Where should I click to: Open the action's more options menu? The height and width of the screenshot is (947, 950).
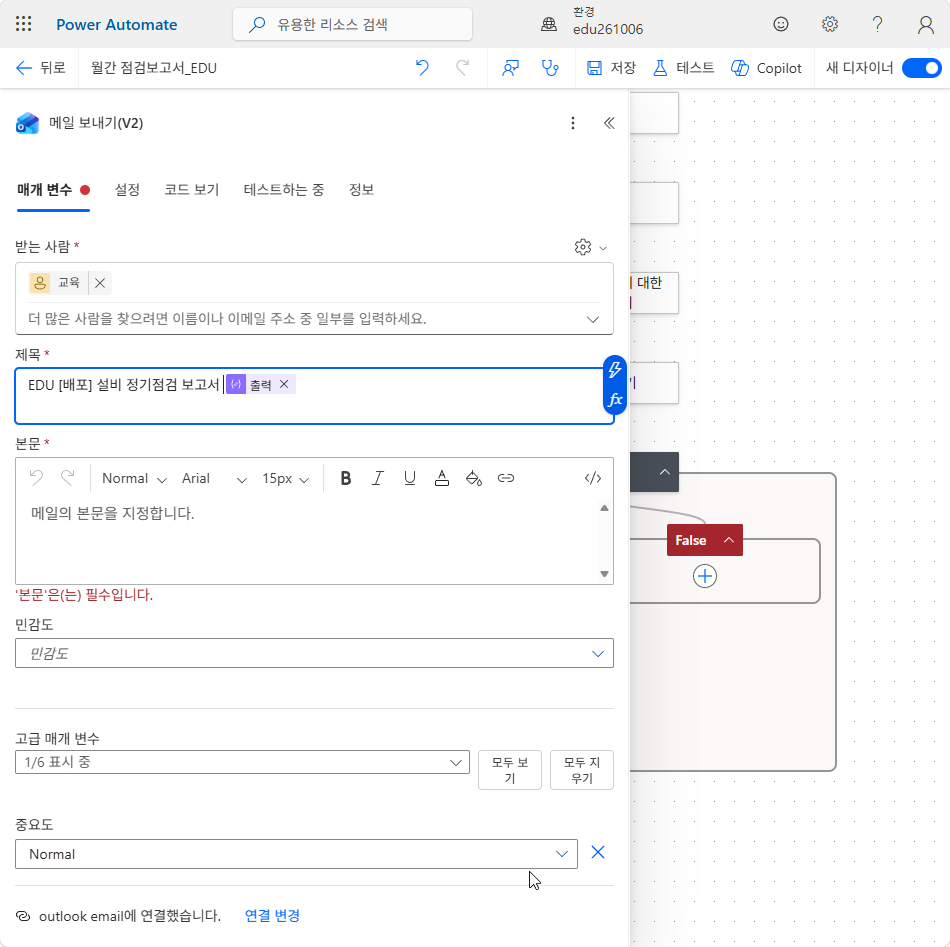point(573,123)
